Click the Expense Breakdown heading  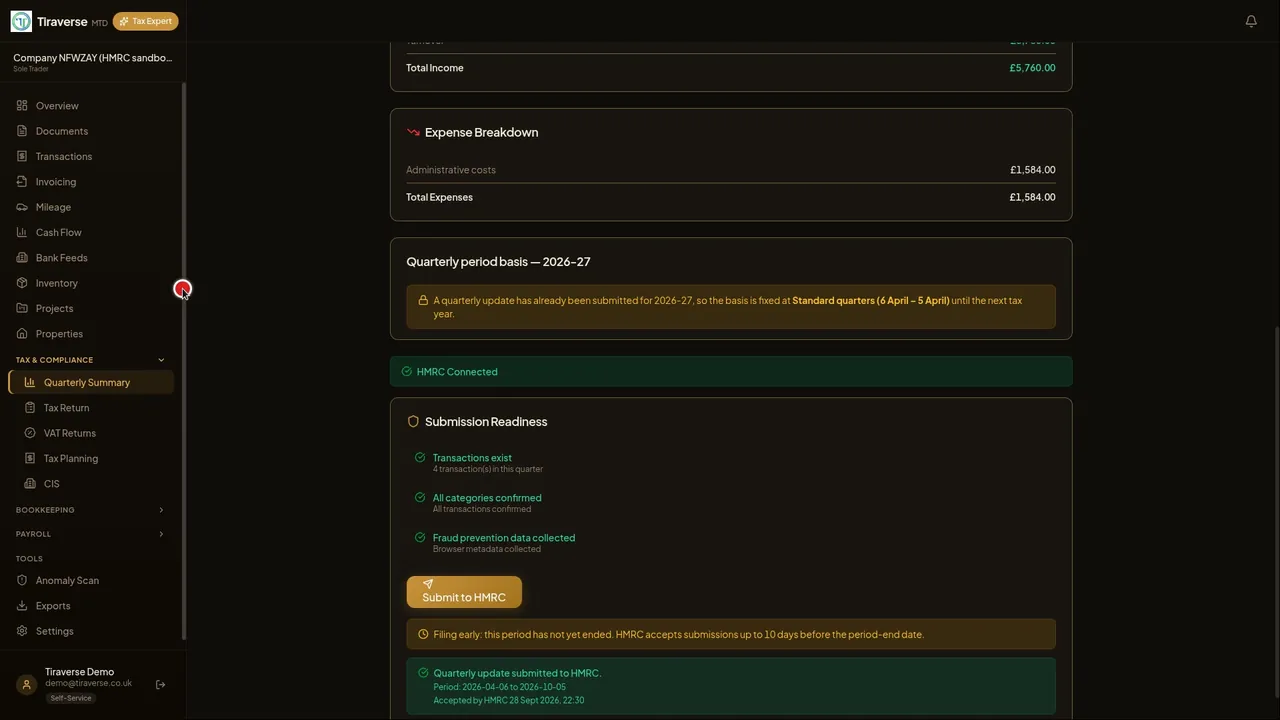tap(481, 132)
